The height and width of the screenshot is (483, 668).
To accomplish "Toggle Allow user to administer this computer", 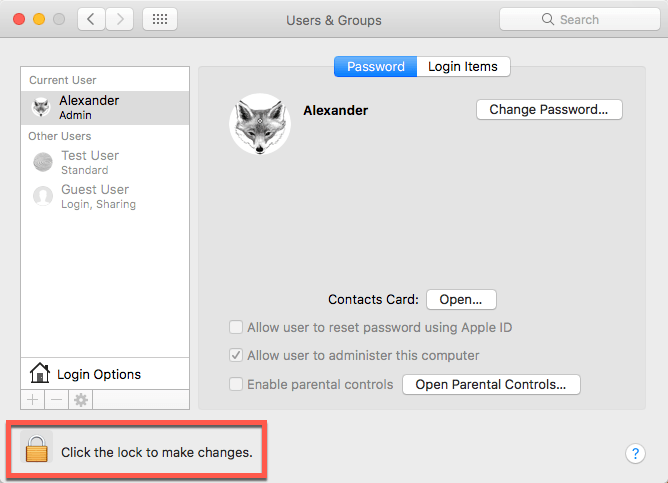I will pyautogui.click(x=236, y=355).
